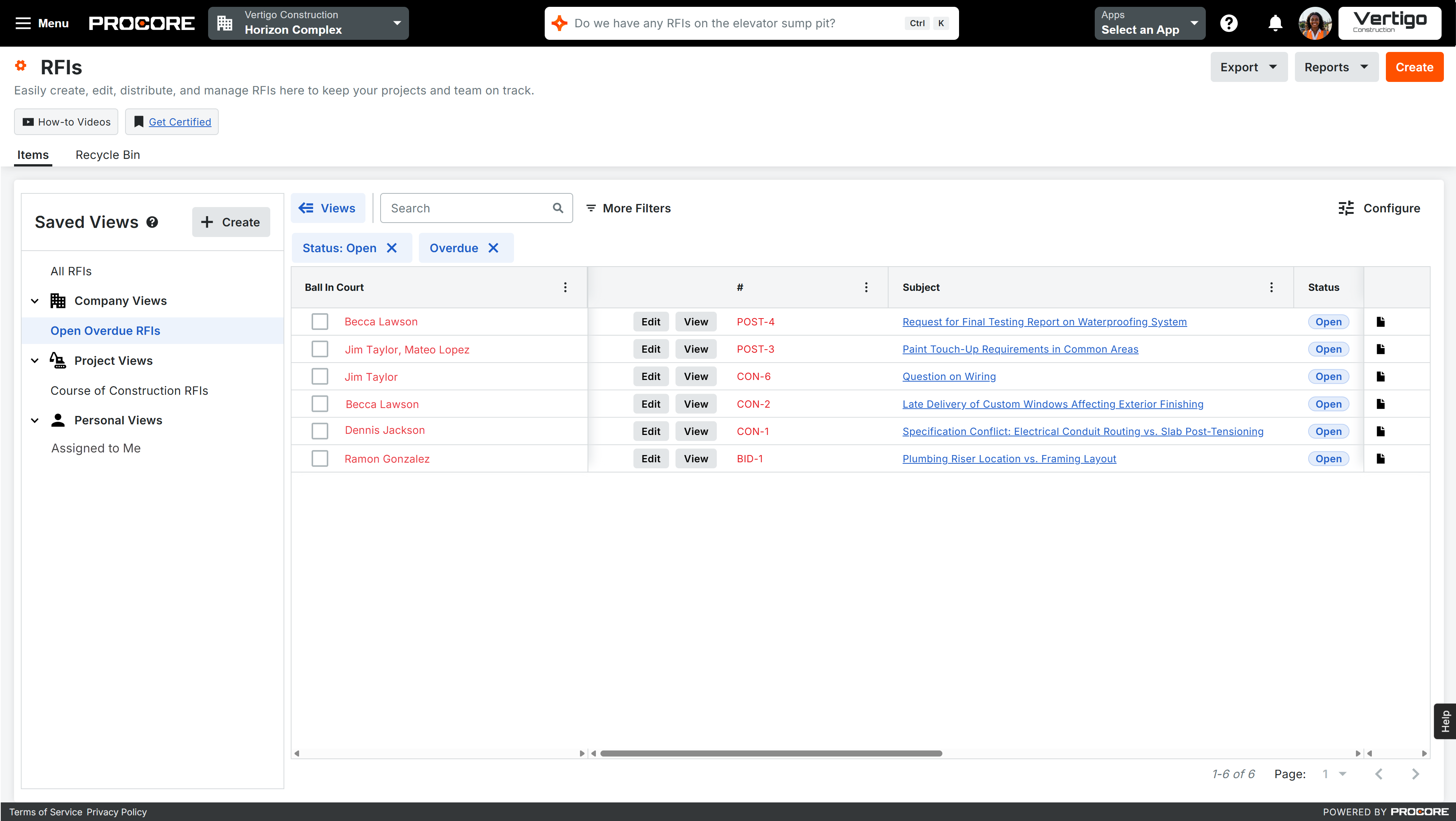1456x821 pixels.
Task: Click the RFIs settings gear icon
Action: 21,66
